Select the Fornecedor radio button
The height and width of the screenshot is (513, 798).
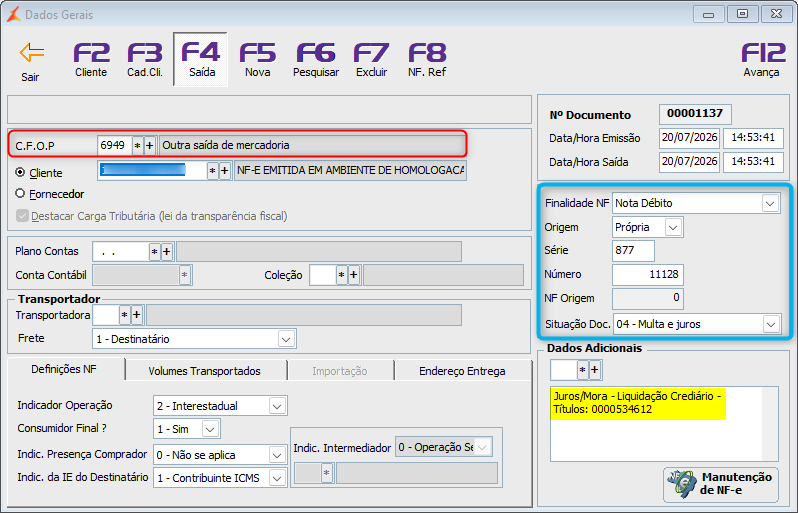click(x=20, y=193)
